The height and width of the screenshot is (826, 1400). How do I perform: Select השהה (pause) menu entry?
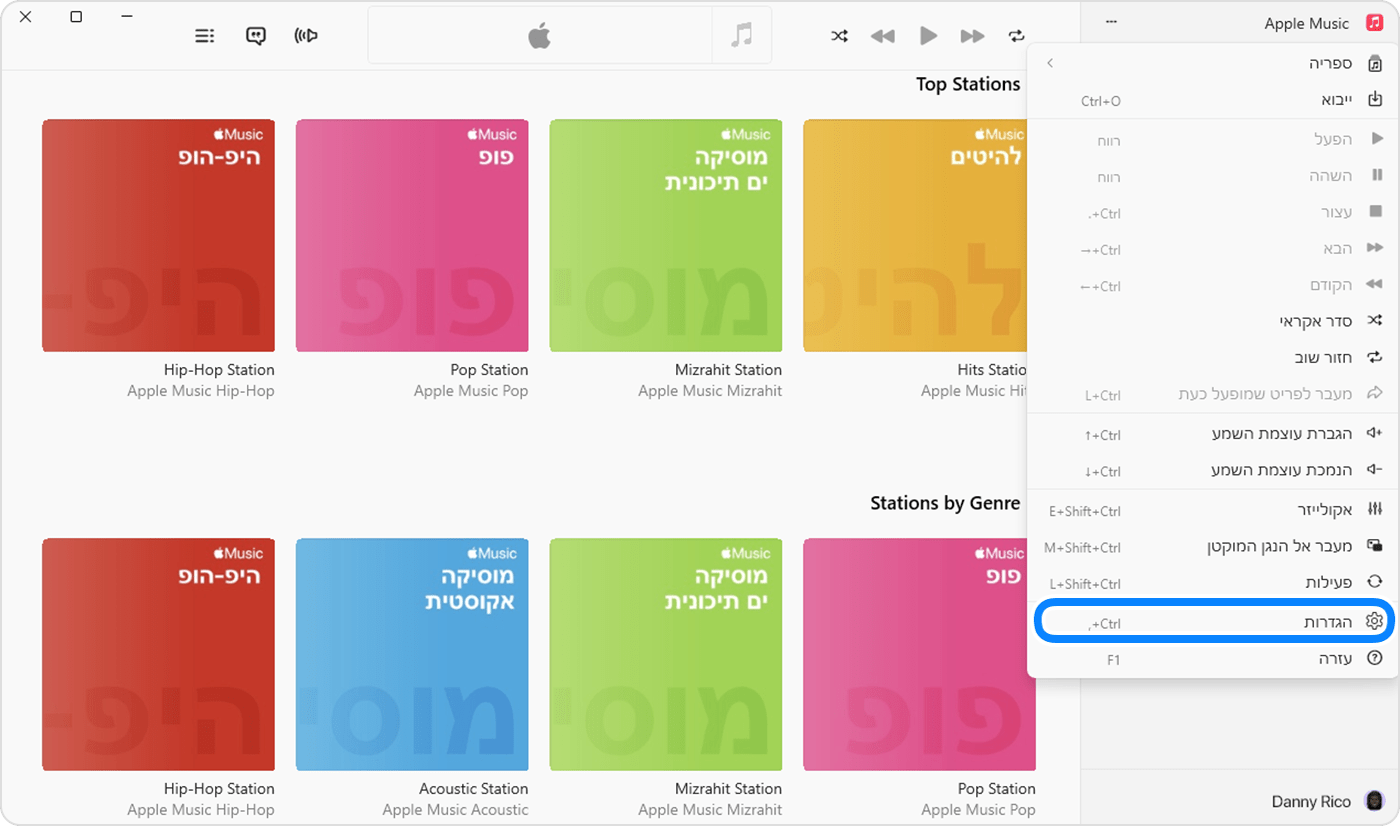[x=1213, y=175]
